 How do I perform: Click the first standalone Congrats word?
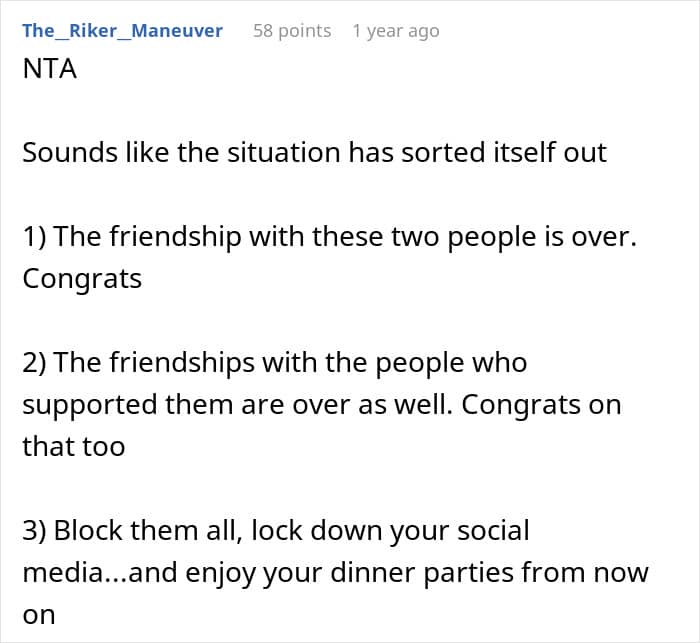pos(82,279)
